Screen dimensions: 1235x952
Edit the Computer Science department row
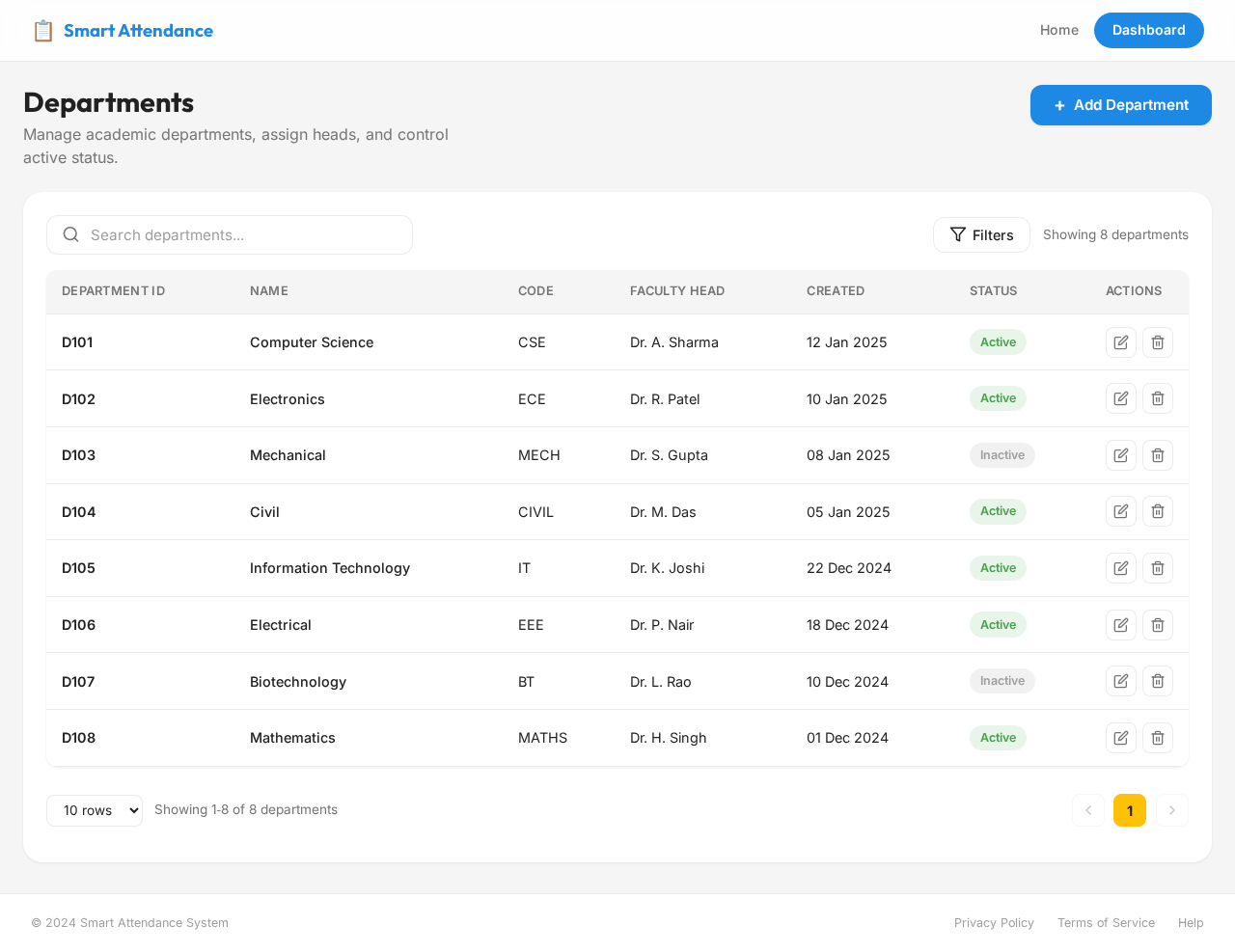coord(1121,342)
